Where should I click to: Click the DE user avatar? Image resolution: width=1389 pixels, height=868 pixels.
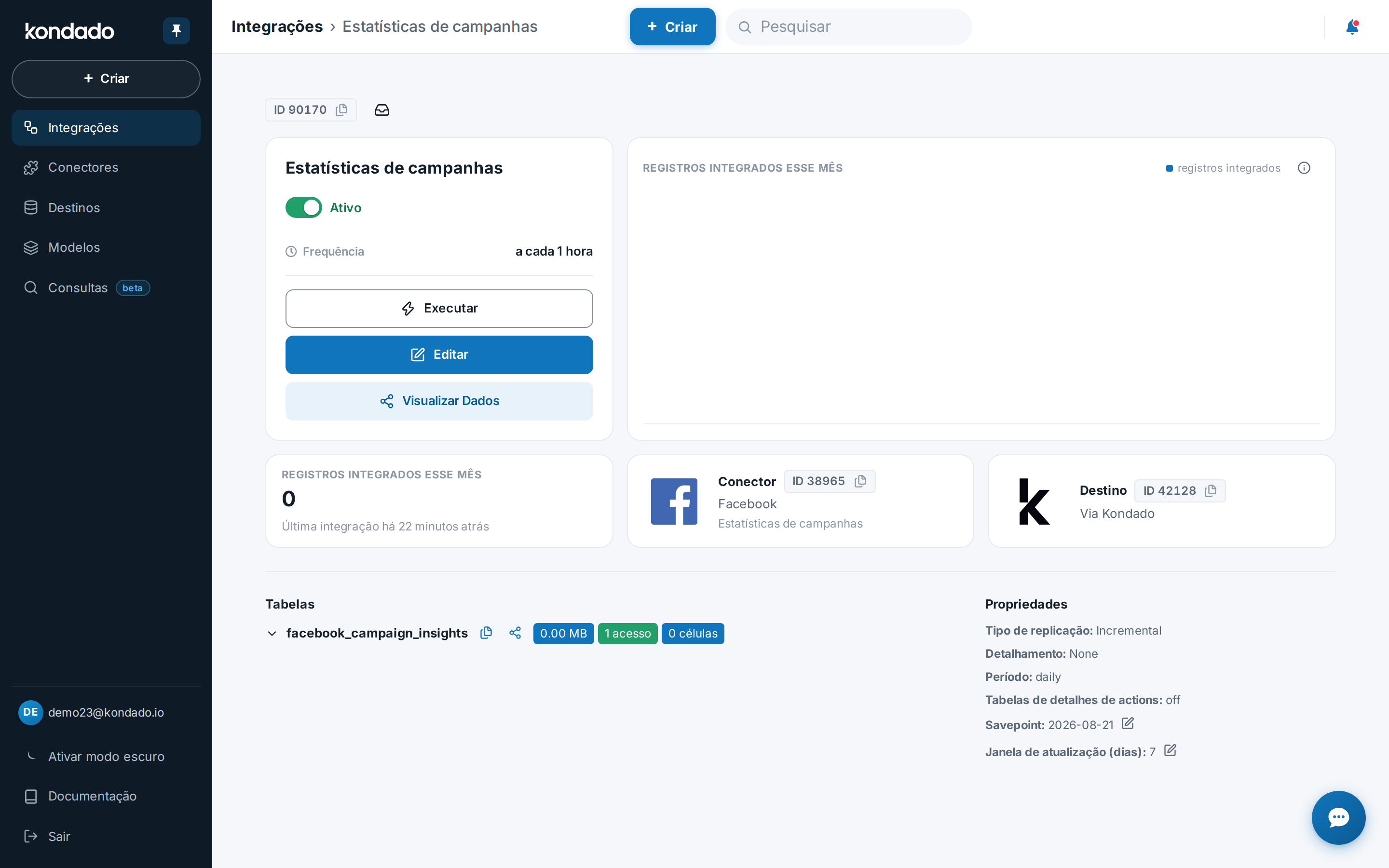30,712
